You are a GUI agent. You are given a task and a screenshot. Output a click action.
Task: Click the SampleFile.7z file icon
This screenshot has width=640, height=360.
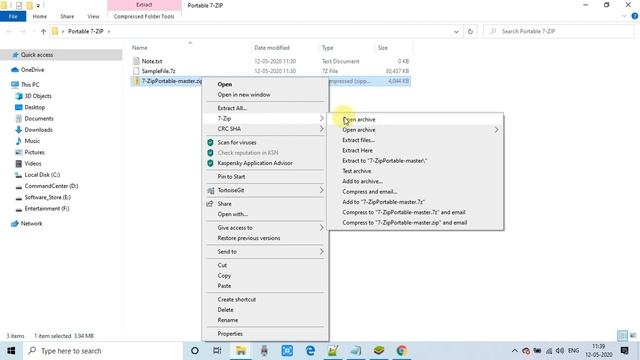pyautogui.click(x=136, y=71)
